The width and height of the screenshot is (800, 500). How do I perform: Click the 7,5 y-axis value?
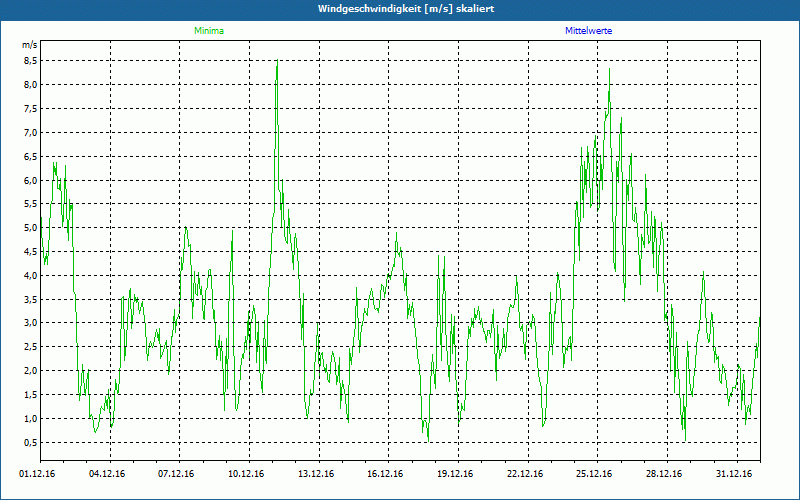point(31,109)
